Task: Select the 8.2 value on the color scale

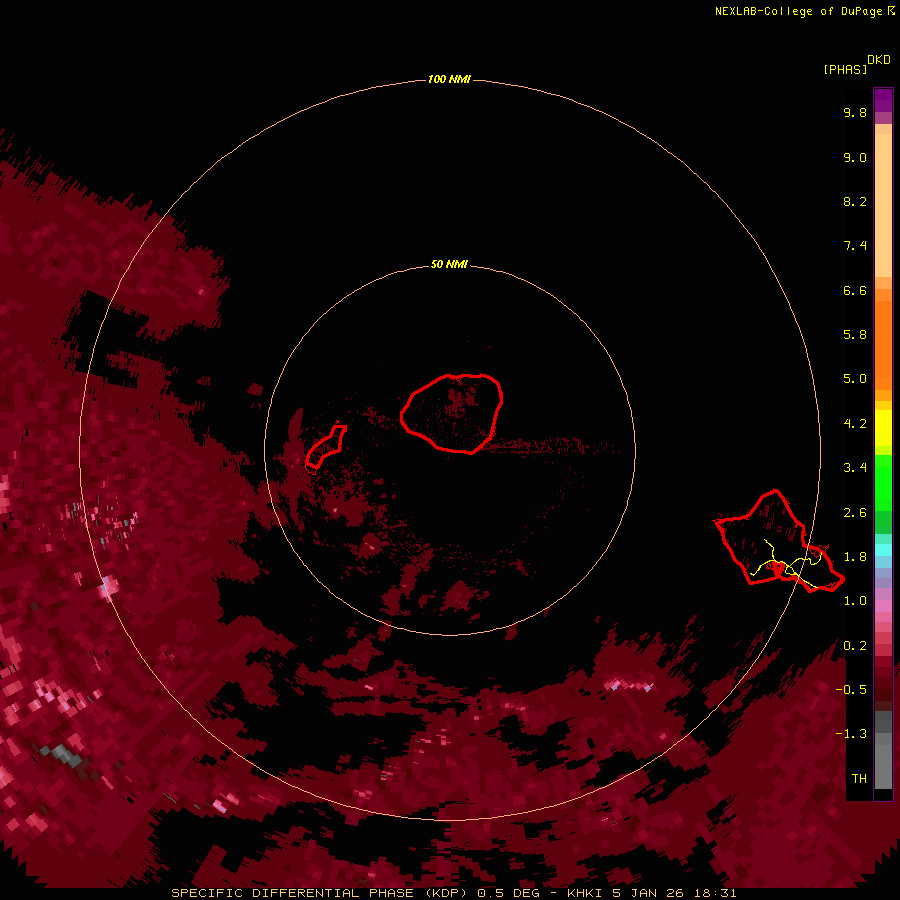Action: (855, 201)
